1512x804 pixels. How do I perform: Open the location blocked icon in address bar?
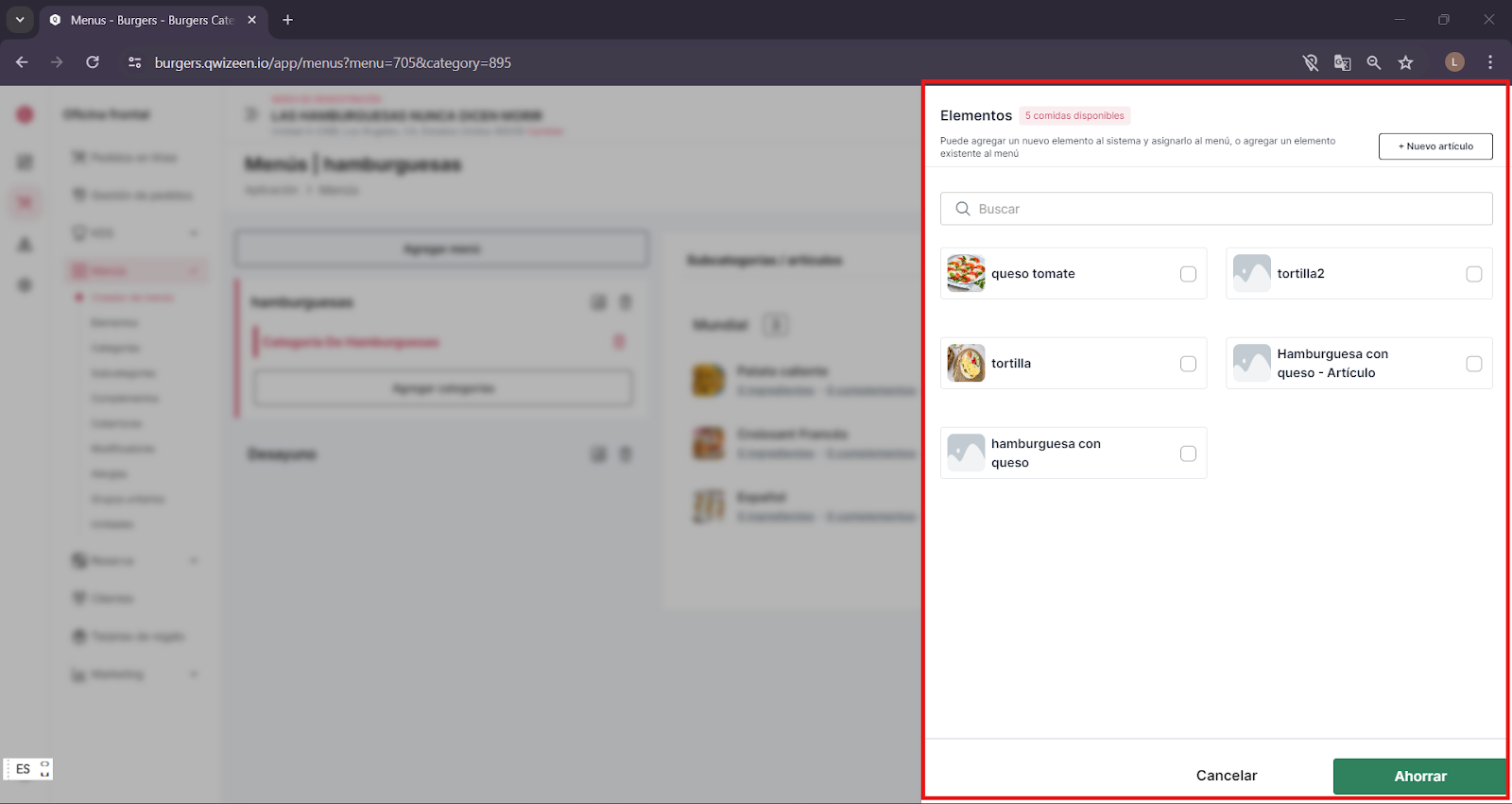tap(1311, 62)
